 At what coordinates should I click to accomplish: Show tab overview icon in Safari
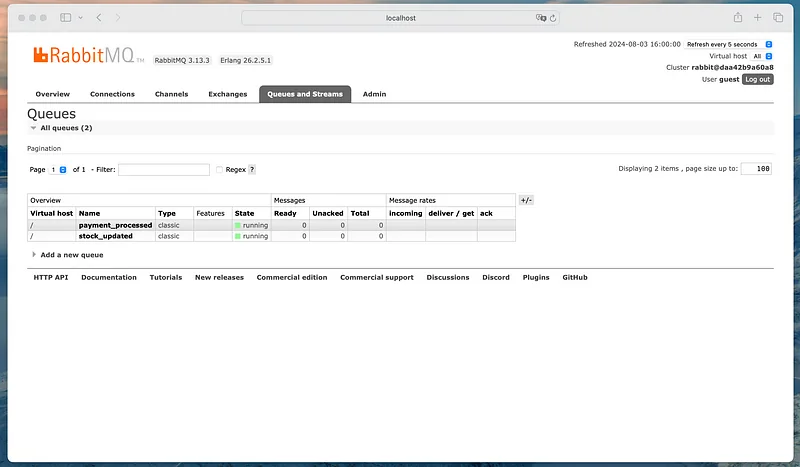(778, 17)
